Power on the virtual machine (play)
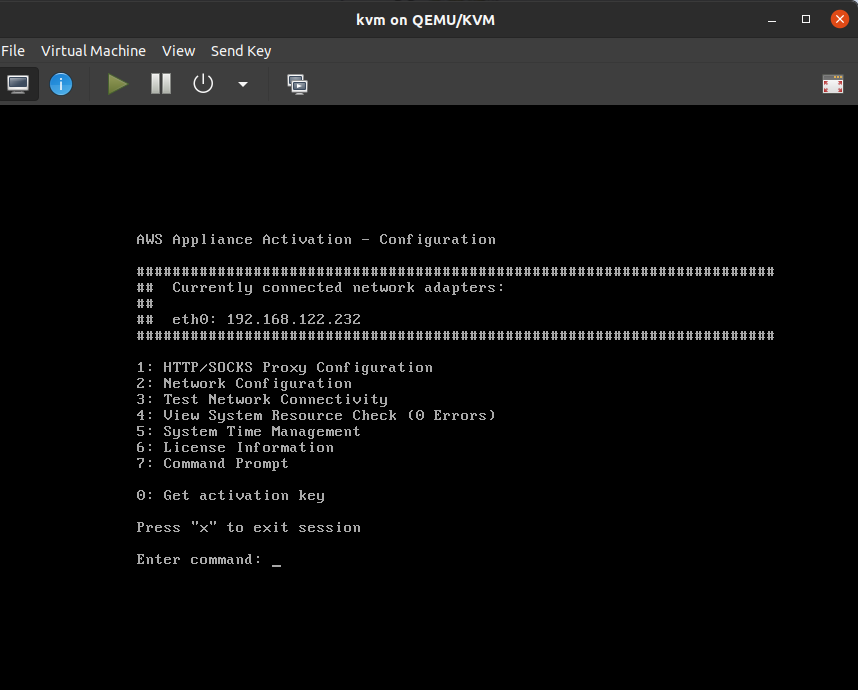This screenshot has width=858, height=690. pyautogui.click(x=117, y=84)
